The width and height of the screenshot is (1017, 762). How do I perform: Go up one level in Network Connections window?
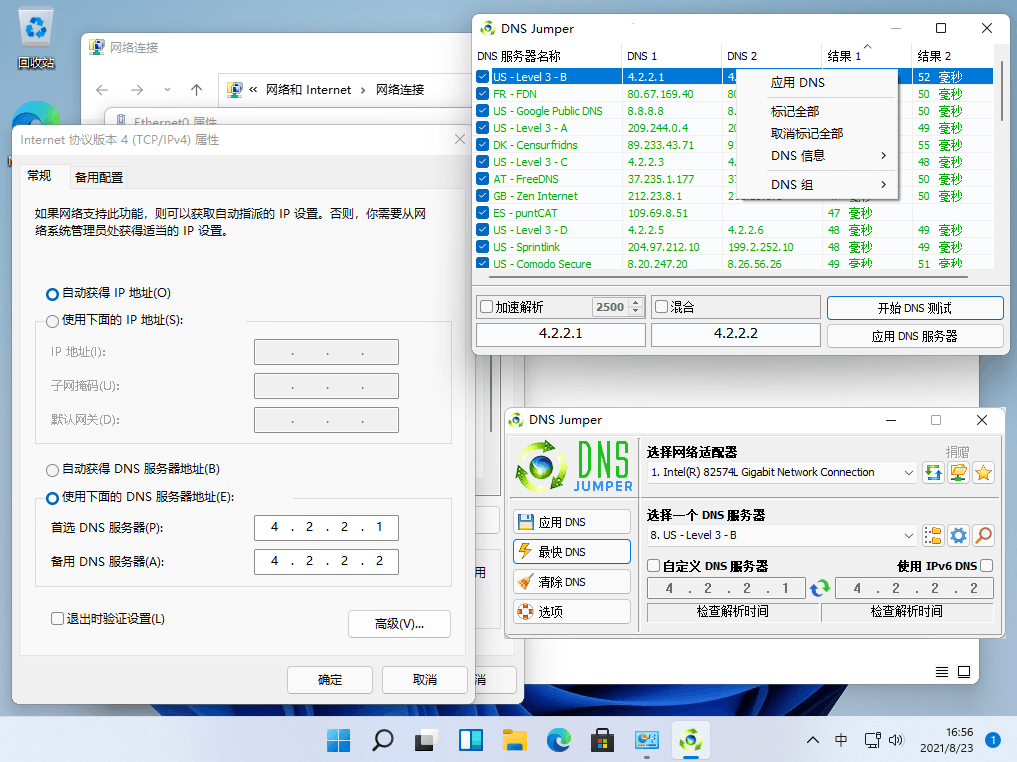[197, 89]
